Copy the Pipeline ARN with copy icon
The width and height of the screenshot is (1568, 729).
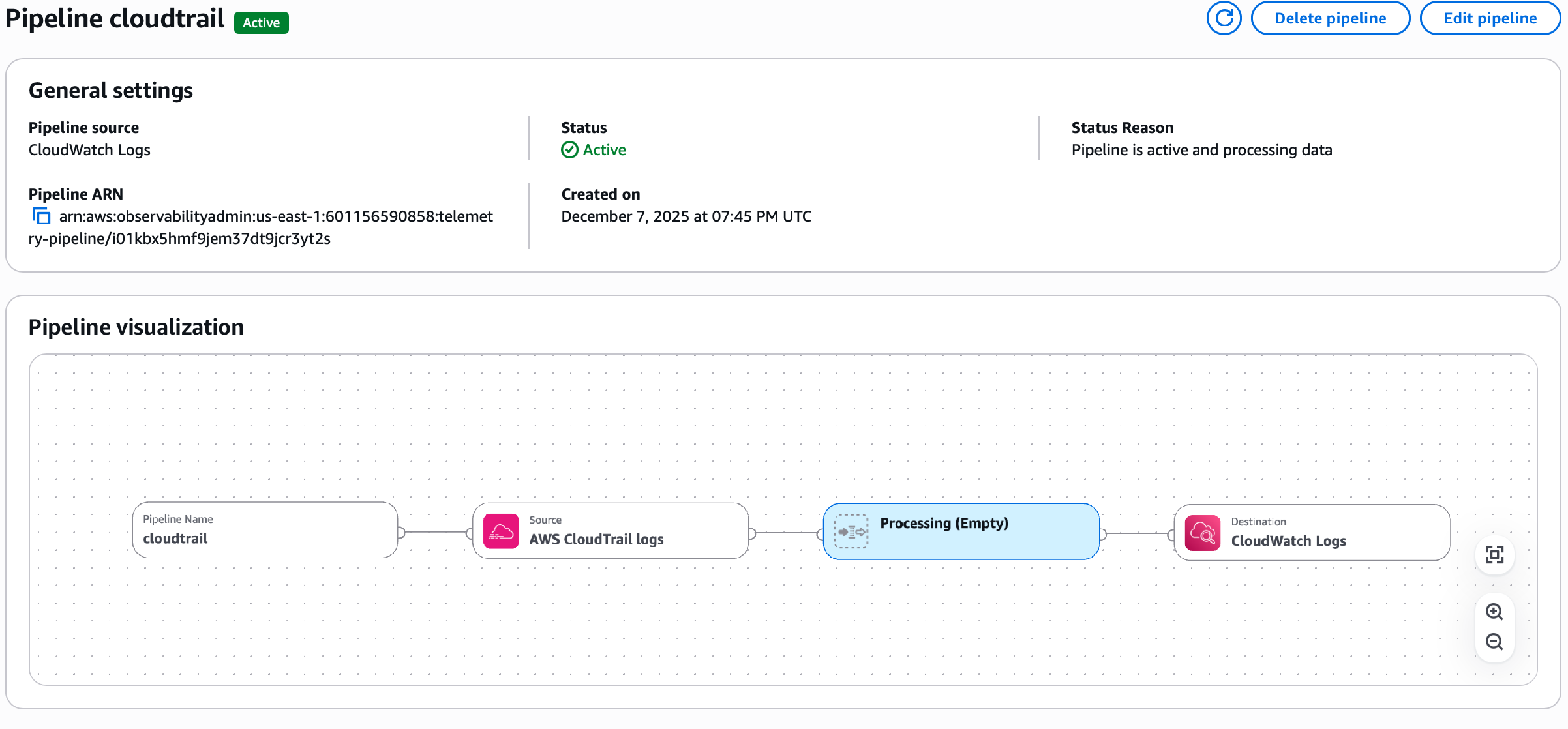coord(41,216)
